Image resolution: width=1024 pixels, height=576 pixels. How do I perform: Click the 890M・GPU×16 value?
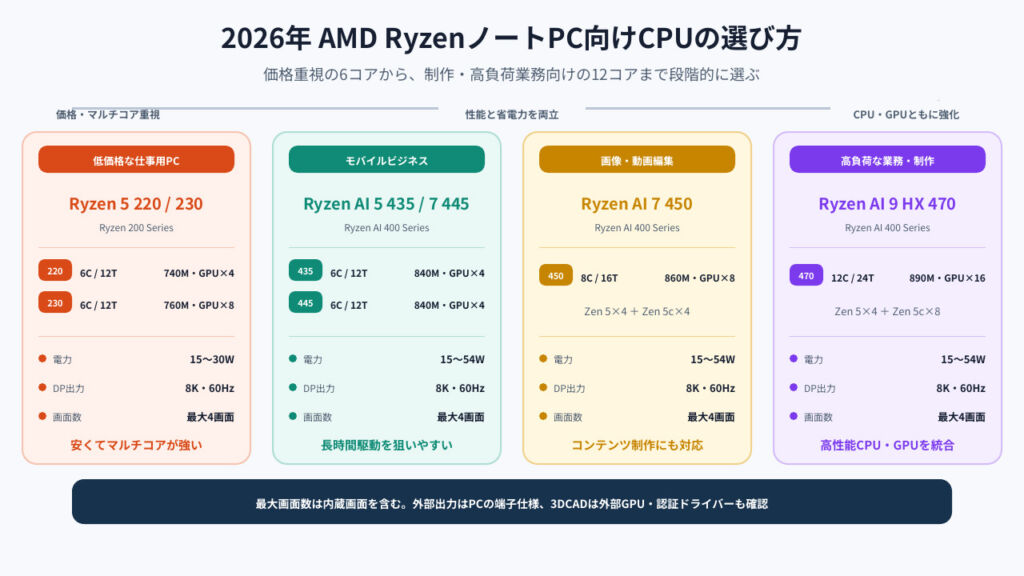coord(947,278)
